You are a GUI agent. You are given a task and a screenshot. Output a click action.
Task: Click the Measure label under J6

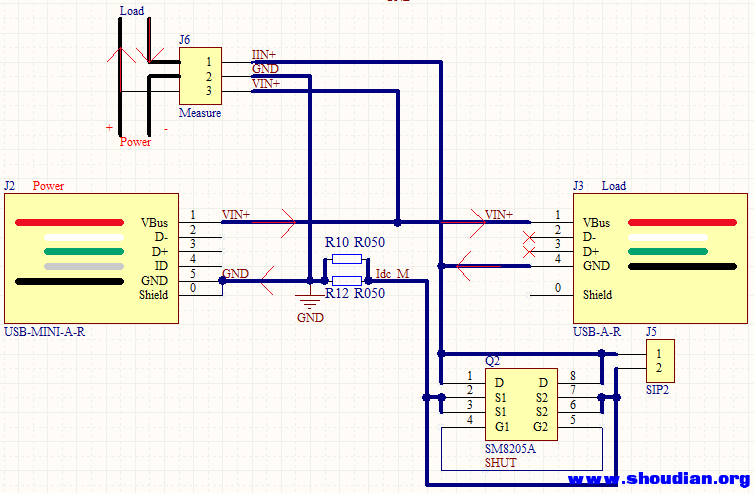[x=200, y=113]
